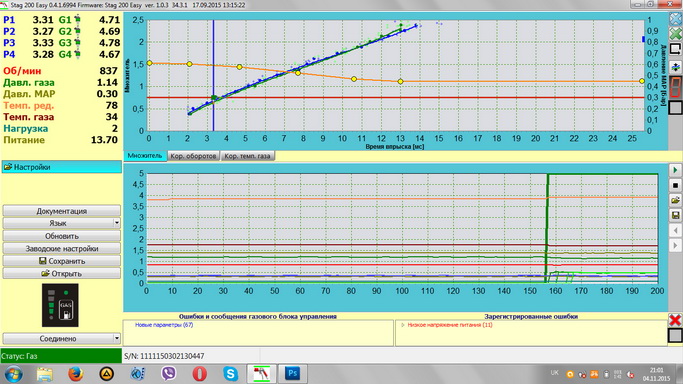The height and width of the screenshot is (384, 683).
Task: Open Skype from taskbar
Action: pos(230,374)
